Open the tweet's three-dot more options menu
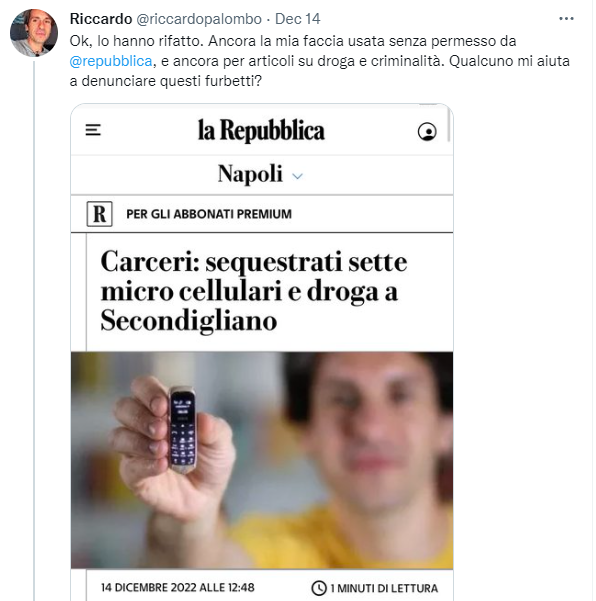This screenshot has width=596, height=601. tap(566, 18)
